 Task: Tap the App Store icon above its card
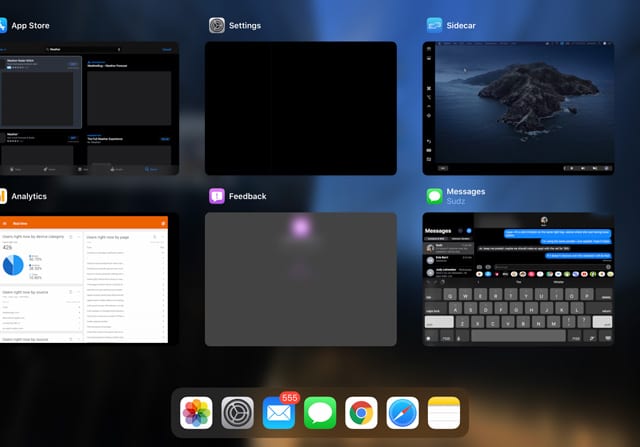coord(3,25)
